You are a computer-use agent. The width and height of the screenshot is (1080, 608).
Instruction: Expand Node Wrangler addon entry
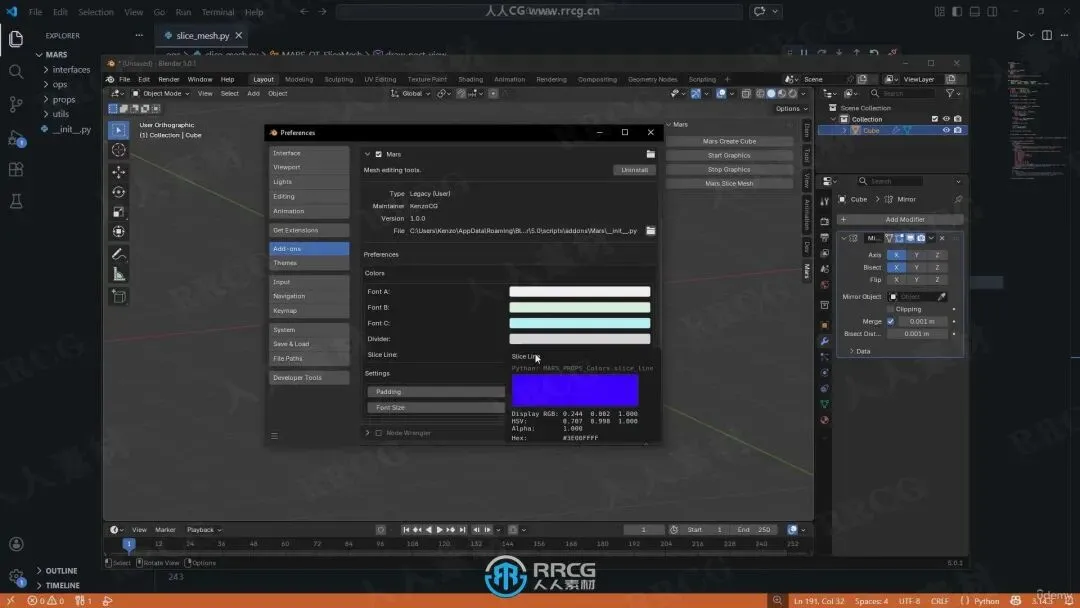point(367,433)
